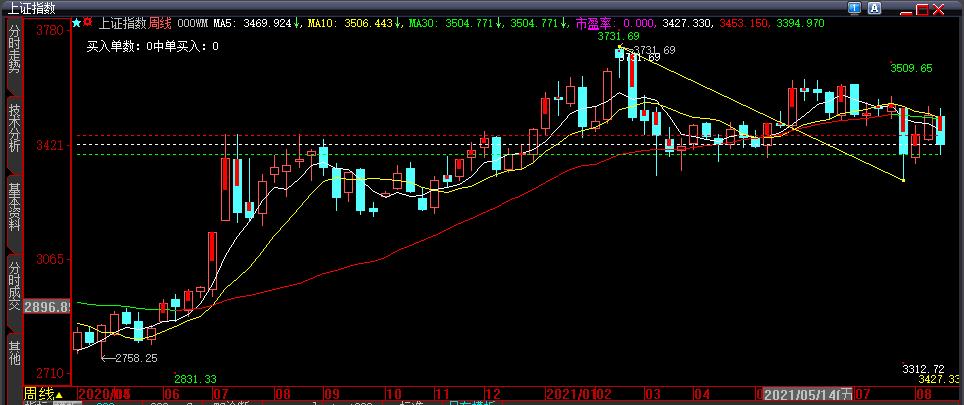Screen dimensions: 964x405
Task: Click the 12 month label on time axis
Action: pyautogui.click(x=492, y=394)
